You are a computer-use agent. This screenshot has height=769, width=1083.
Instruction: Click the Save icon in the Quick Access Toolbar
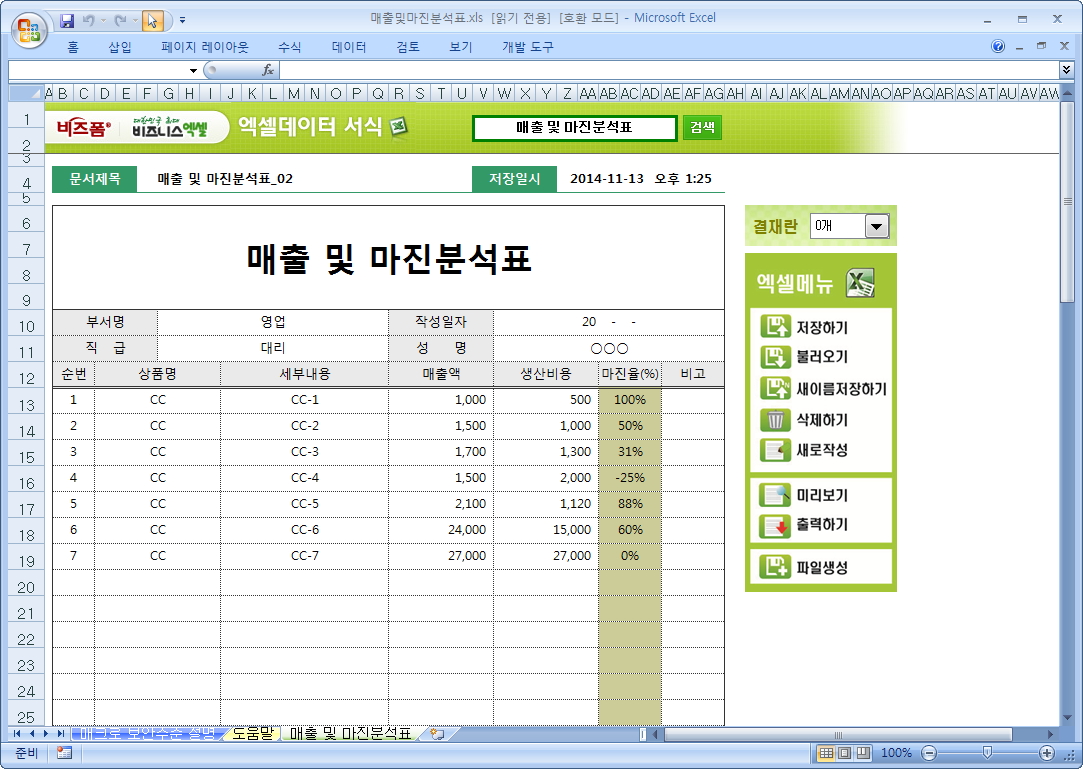click(67, 19)
